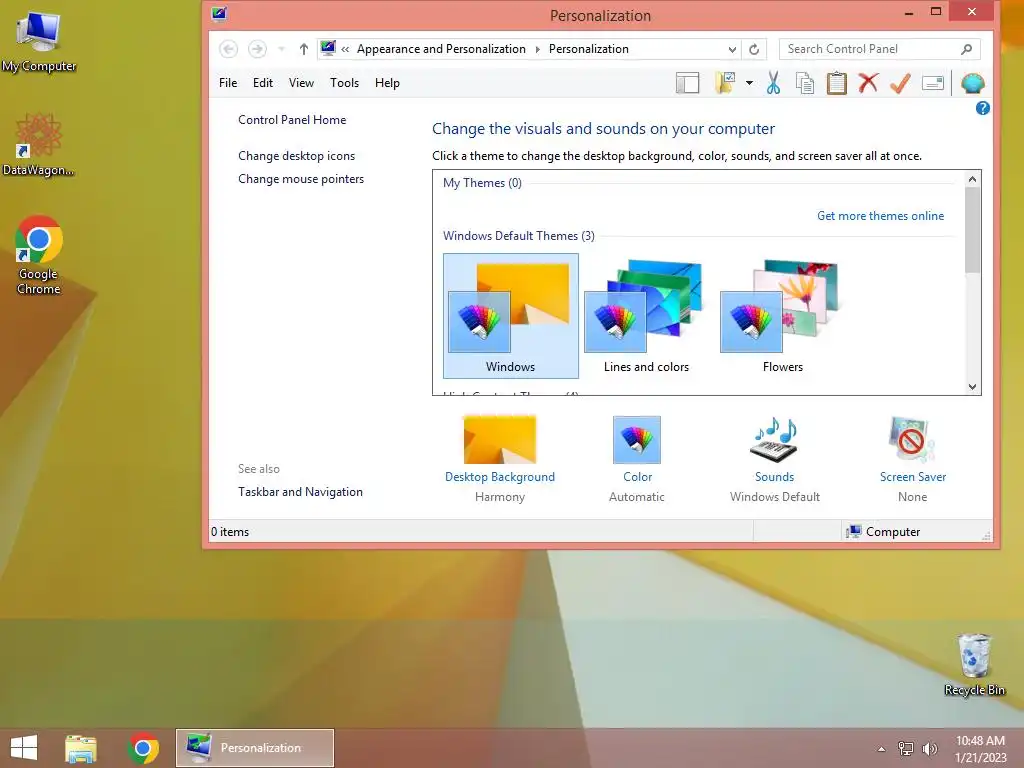The width and height of the screenshot is (1024, 768).
Task: Click the My Themes (0) heading
Action: (482, 183)
